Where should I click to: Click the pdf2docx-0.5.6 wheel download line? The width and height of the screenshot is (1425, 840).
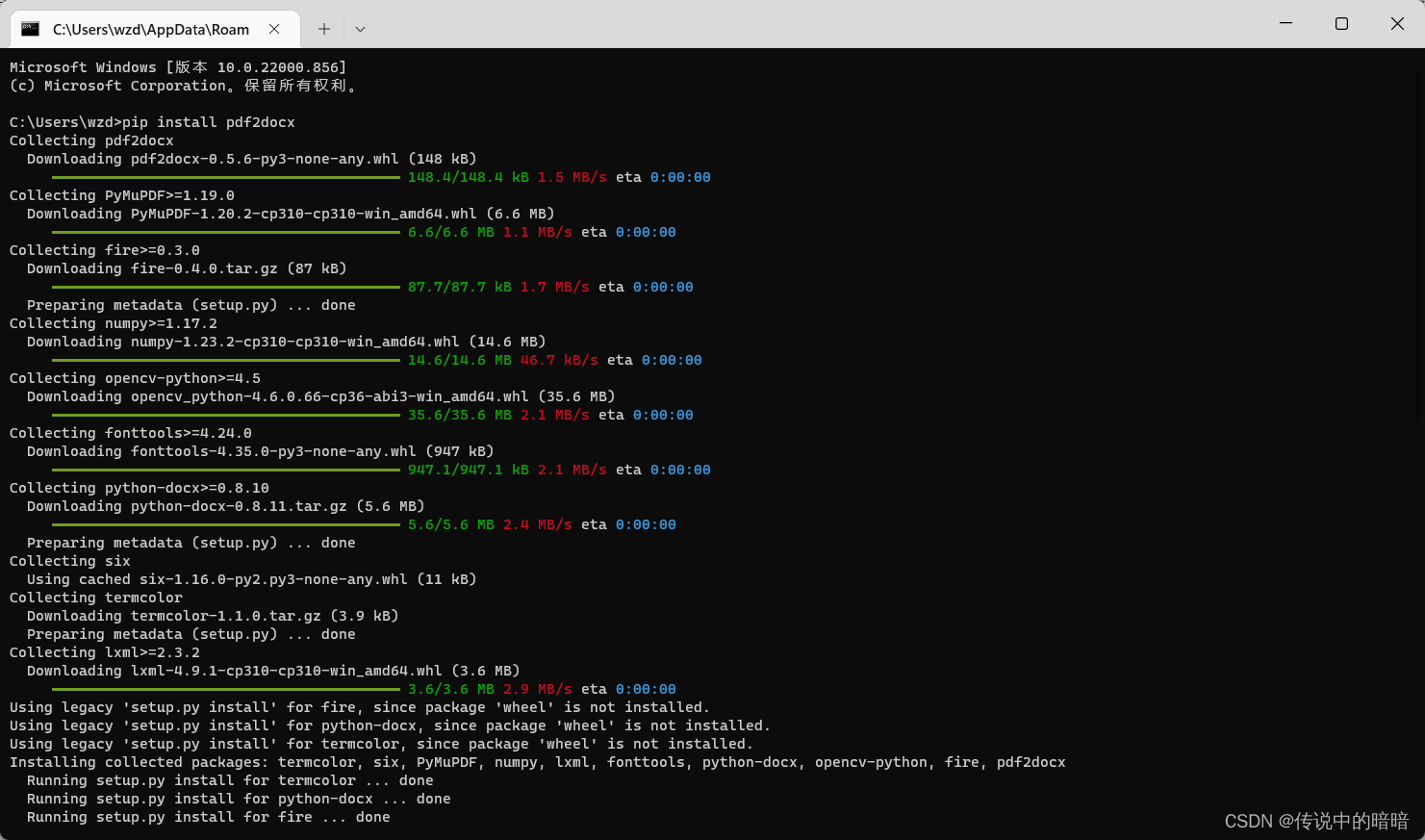click(251, 159)
